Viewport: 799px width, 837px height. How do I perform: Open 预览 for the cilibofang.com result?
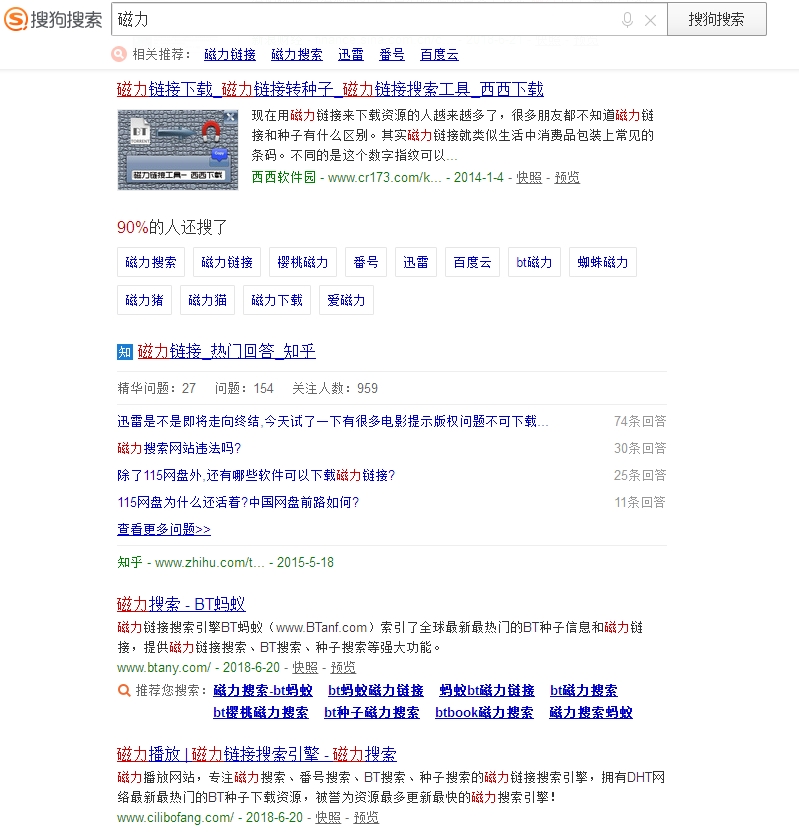tap(366, 818)
